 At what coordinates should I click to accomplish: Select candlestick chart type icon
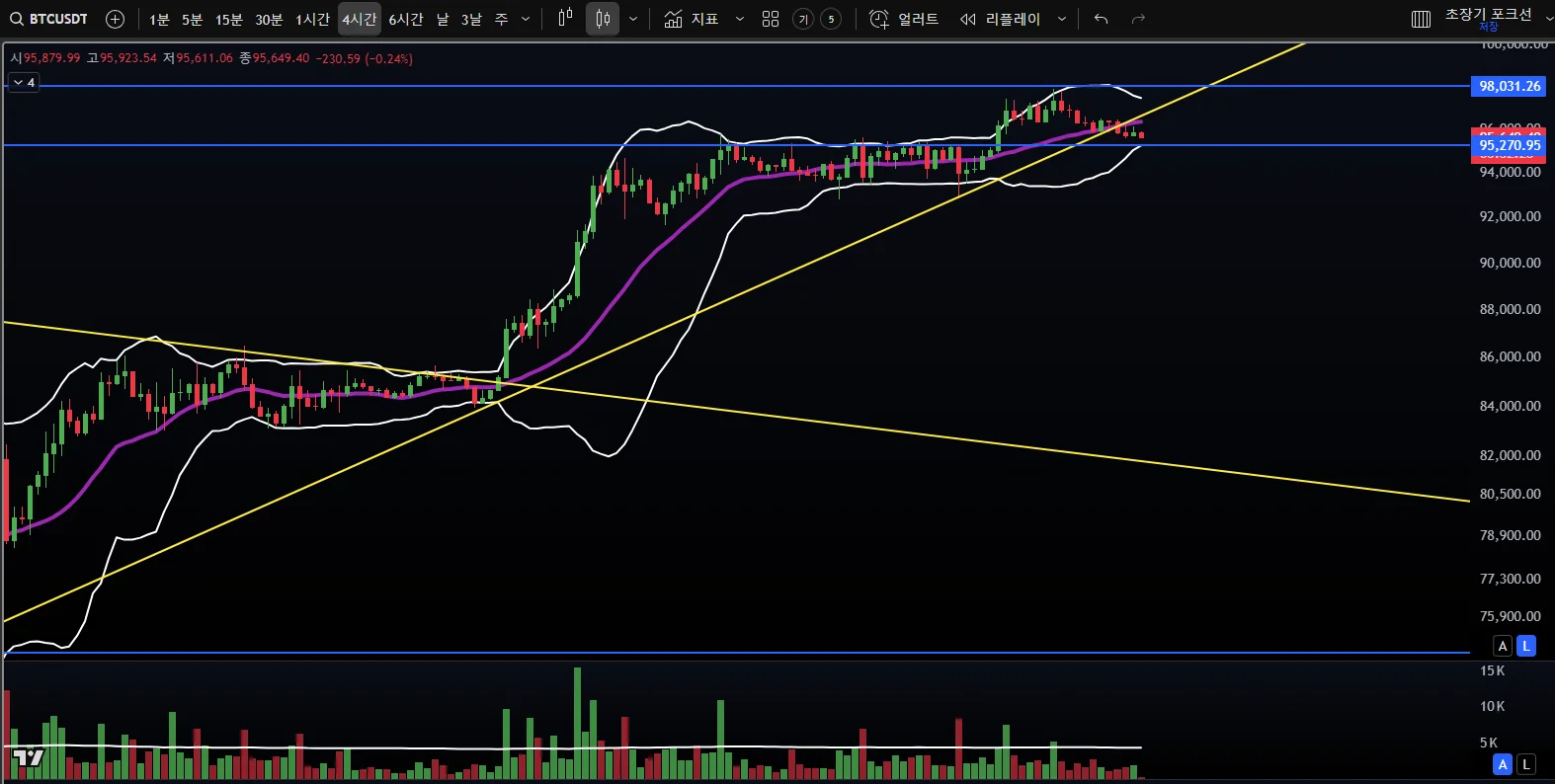(603, 19)
